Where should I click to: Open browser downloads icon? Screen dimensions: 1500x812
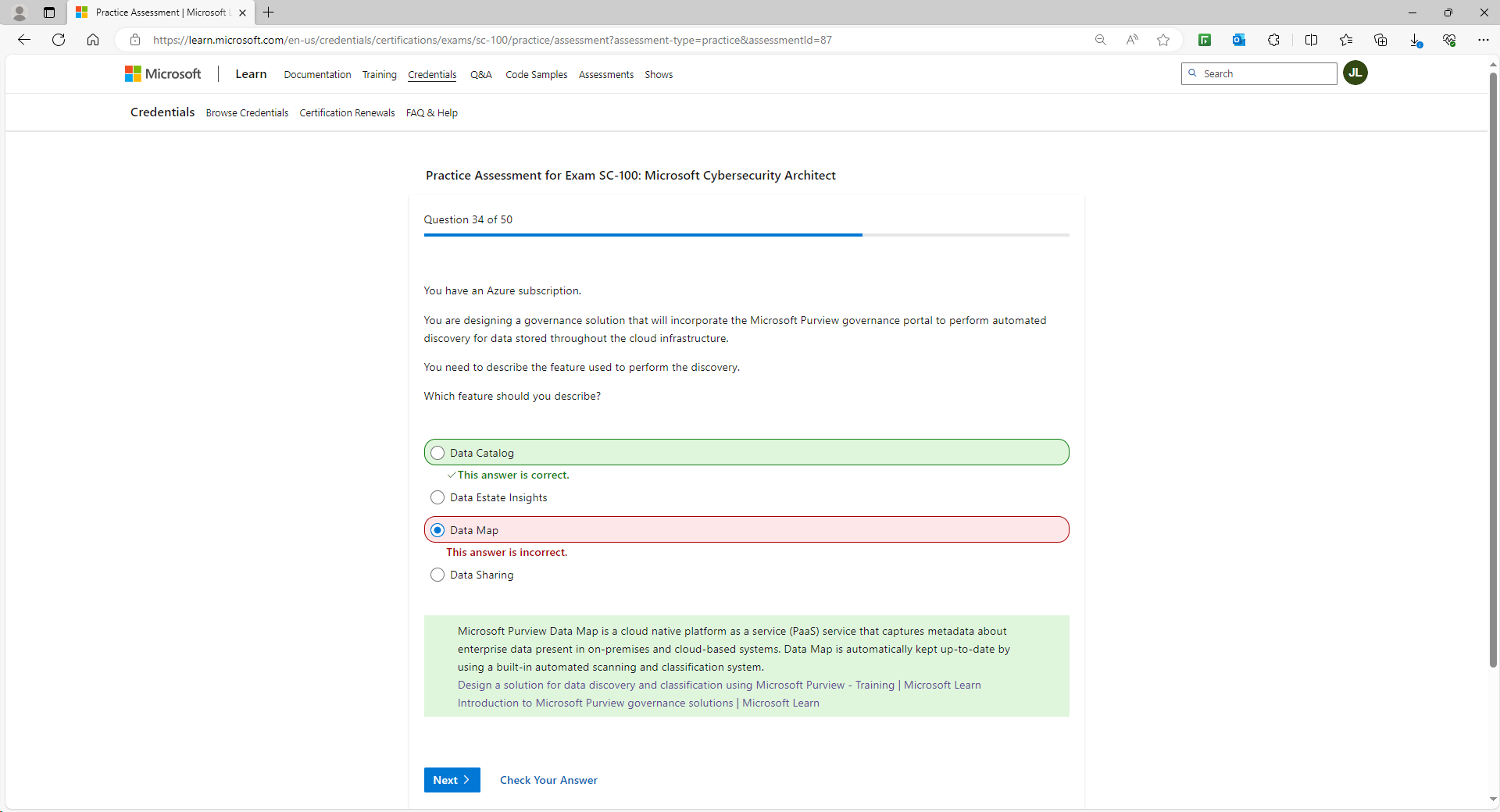(1415, 40)
